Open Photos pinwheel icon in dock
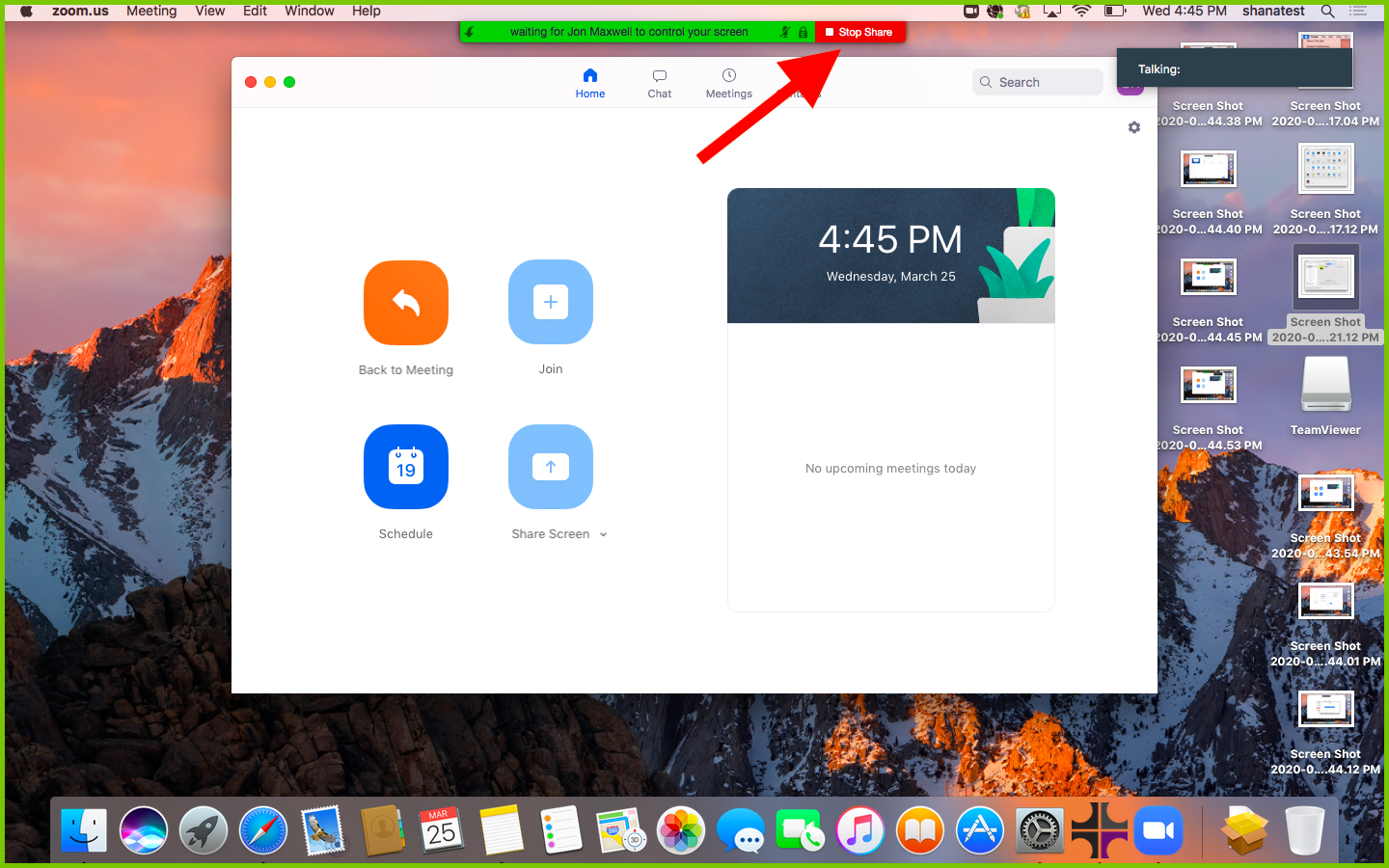The width and height of the screenshot is (1389, 868). 681,830
